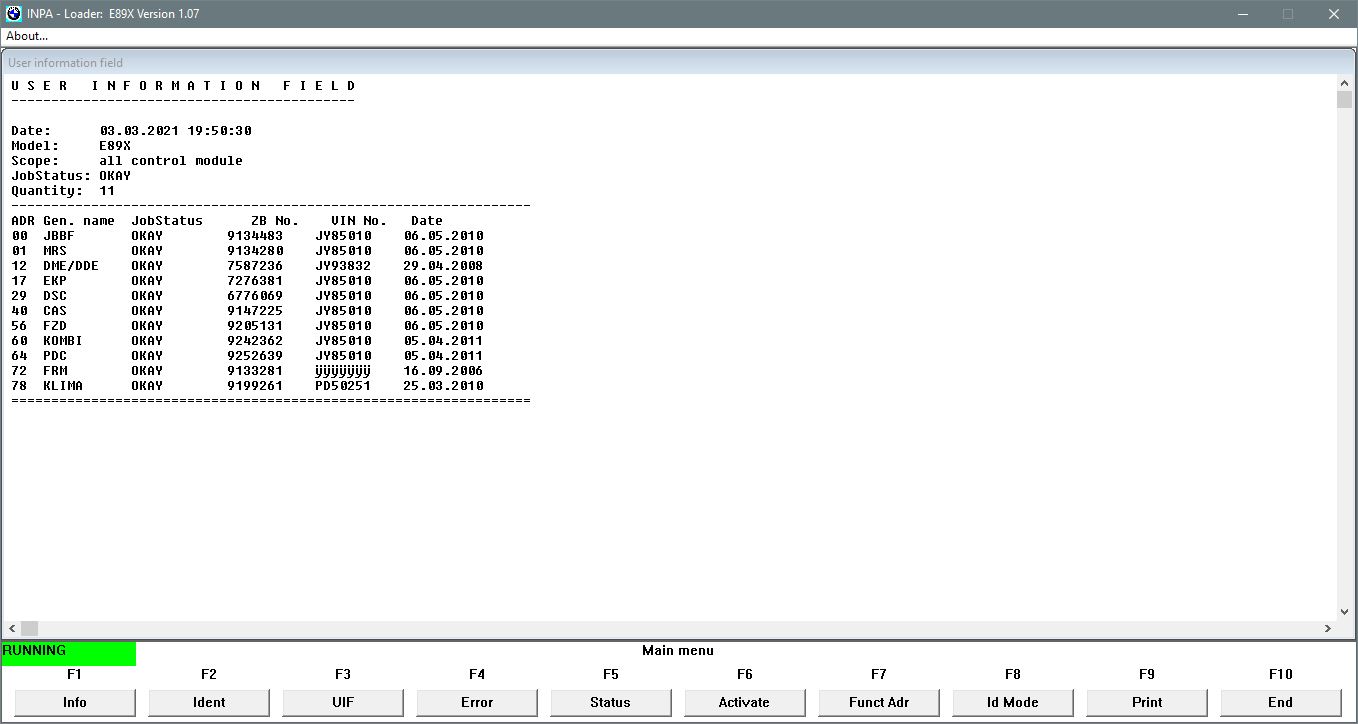Viewport: 1358px width, 724px height.
Task: Click the F2 Ident button
Action: (x=209, y=702)
